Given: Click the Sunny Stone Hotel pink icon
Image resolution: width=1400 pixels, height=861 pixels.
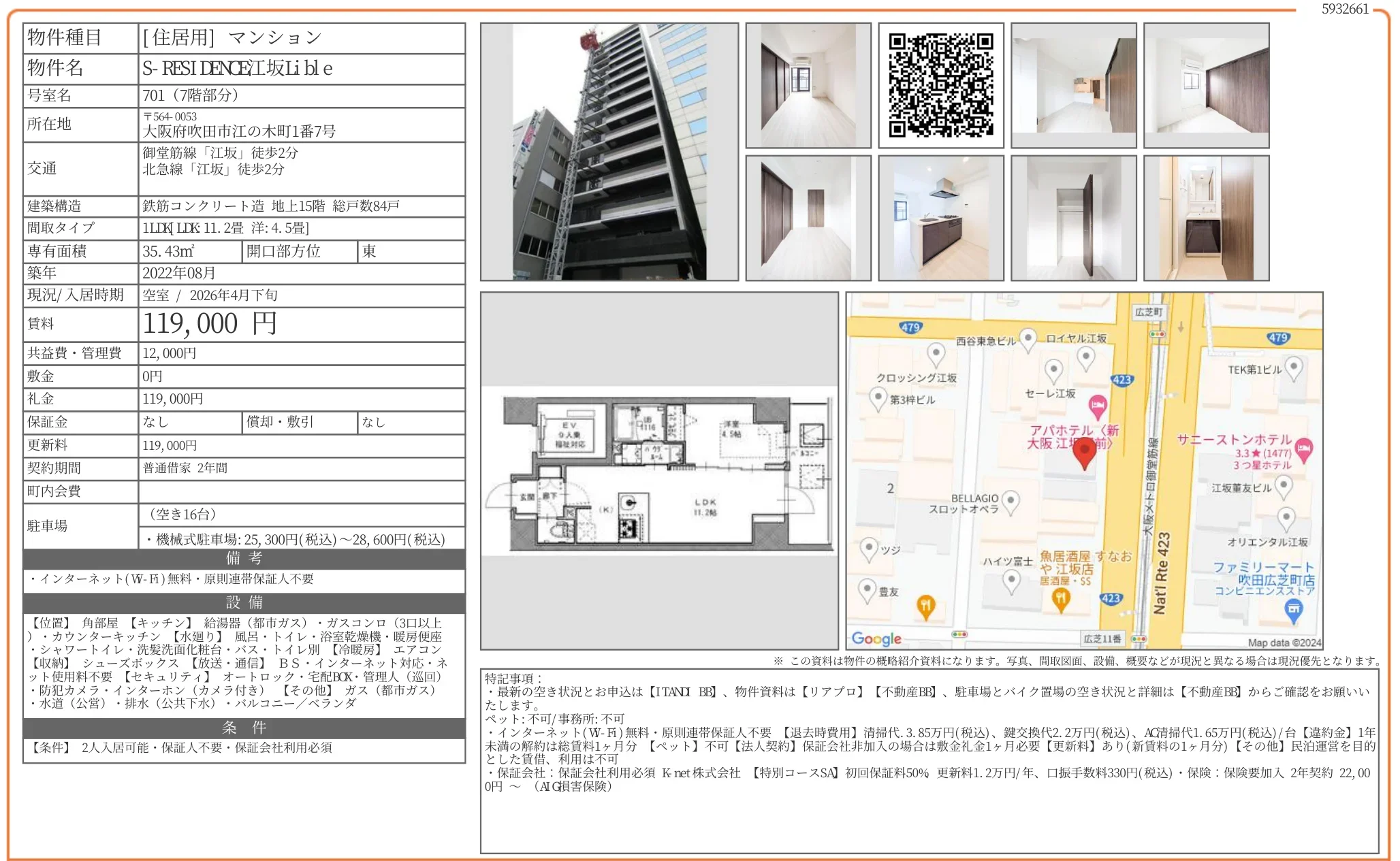Looking at the screenshot, I should (1303, 449).
